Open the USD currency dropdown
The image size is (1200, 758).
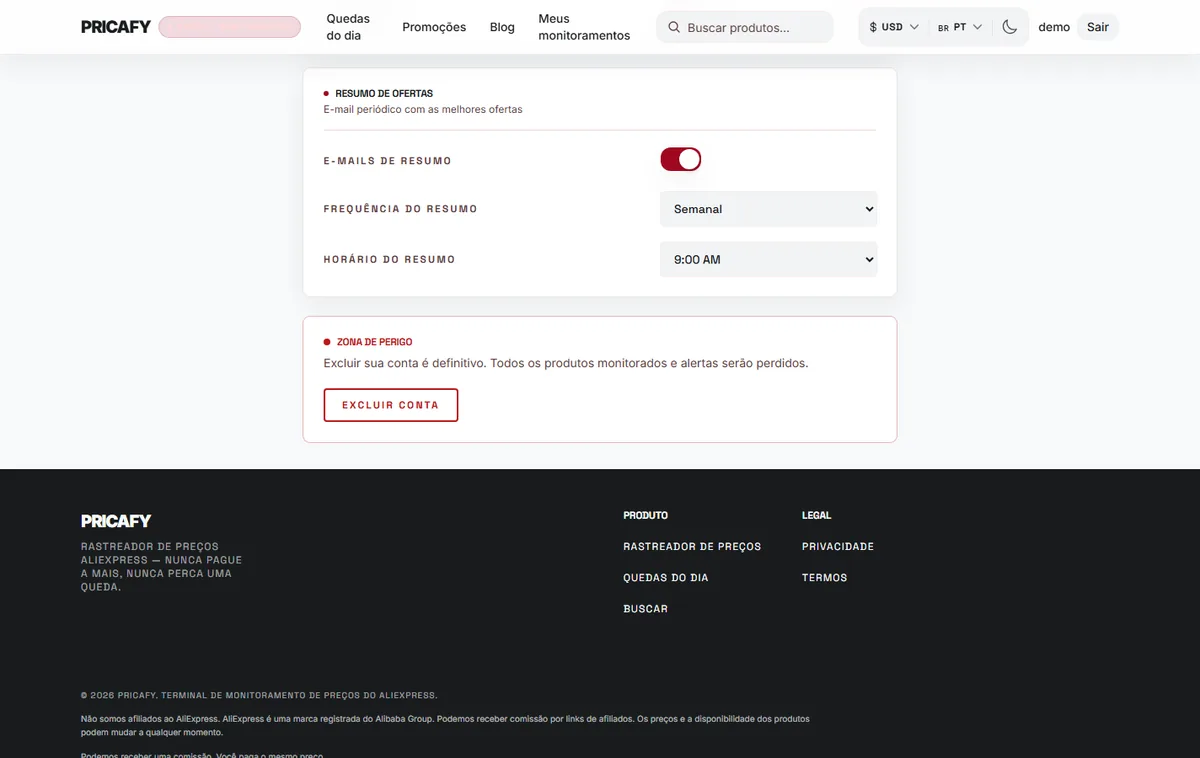point(894,27)
